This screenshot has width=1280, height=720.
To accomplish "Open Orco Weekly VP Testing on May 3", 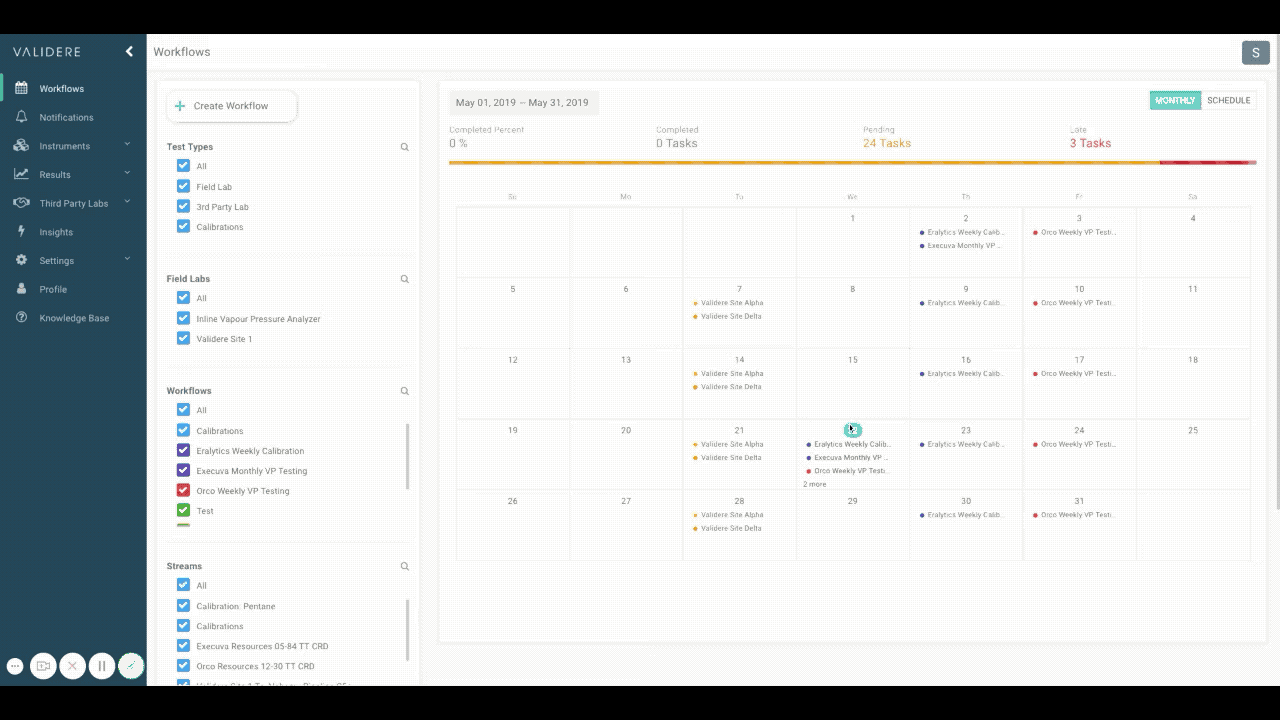I will (x=1075, y=232).
